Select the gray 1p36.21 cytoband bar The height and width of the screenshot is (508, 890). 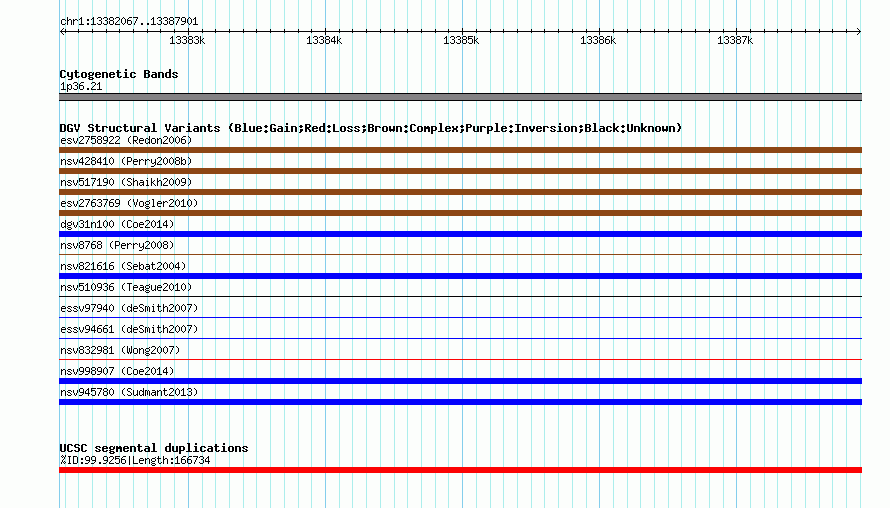point(460,97)
